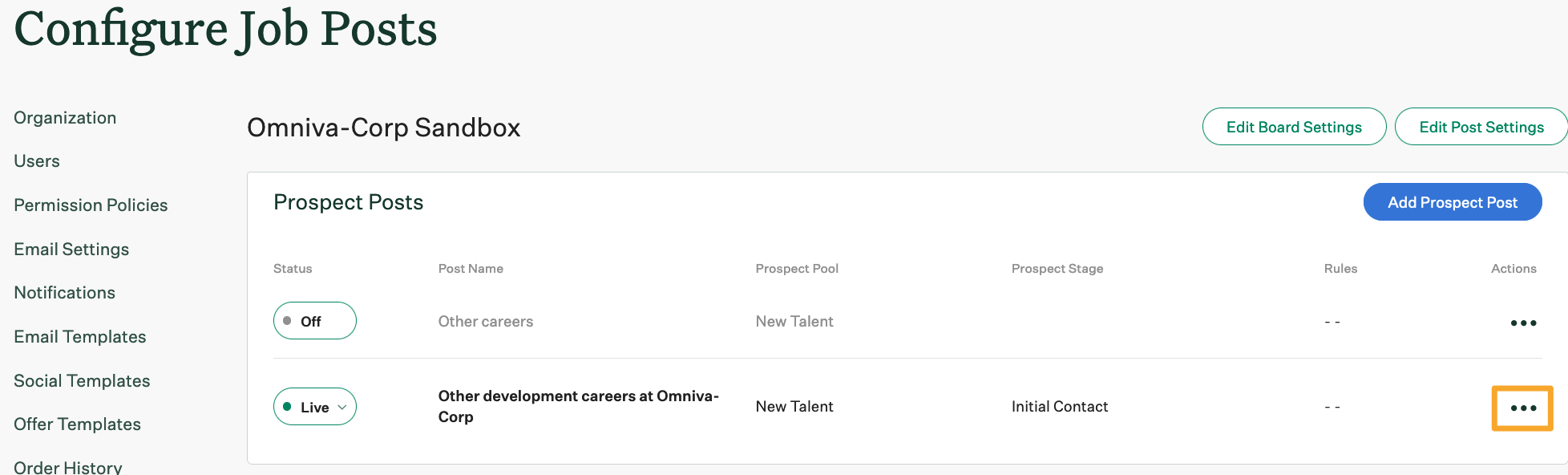Select the Notifications sidebar item
Screen dimensions: 1568x475
pyautogui.click(x=64, y=292)
